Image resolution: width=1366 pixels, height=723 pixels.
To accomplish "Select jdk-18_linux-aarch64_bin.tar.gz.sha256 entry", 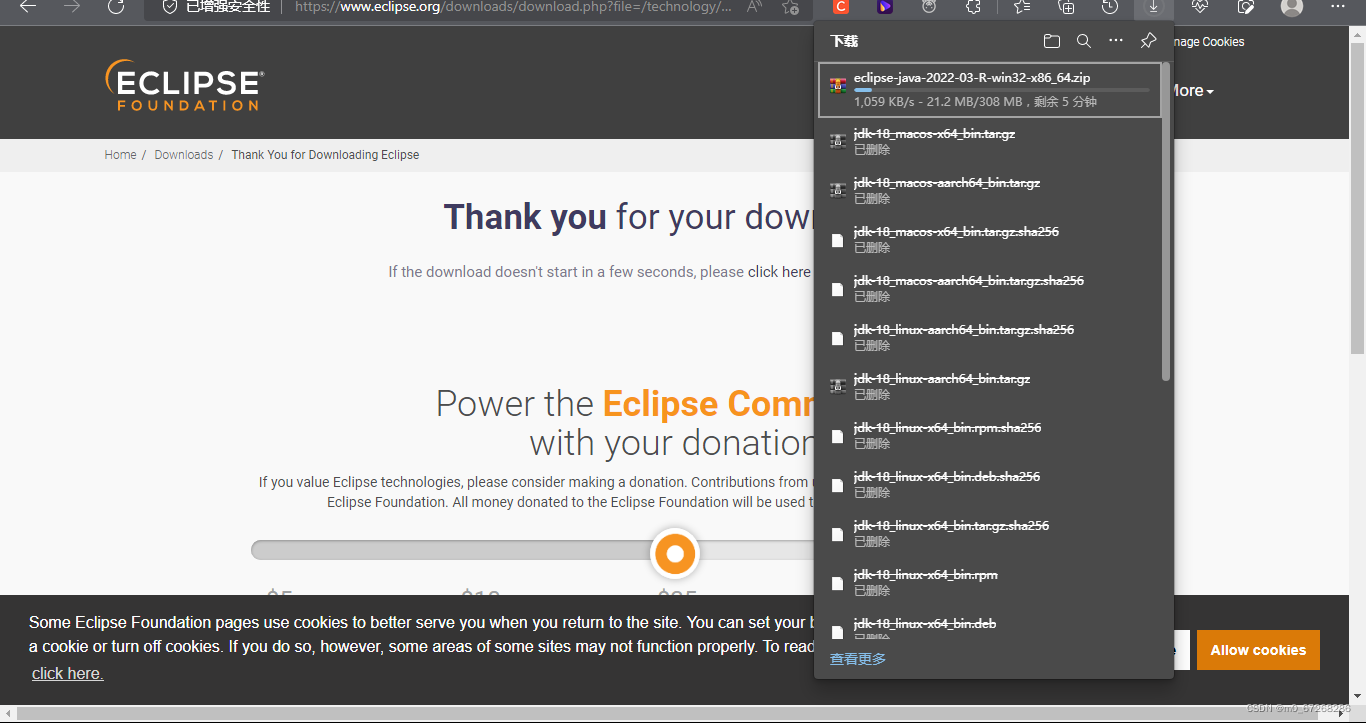I will pyautogui.click(x=990, y=338).
